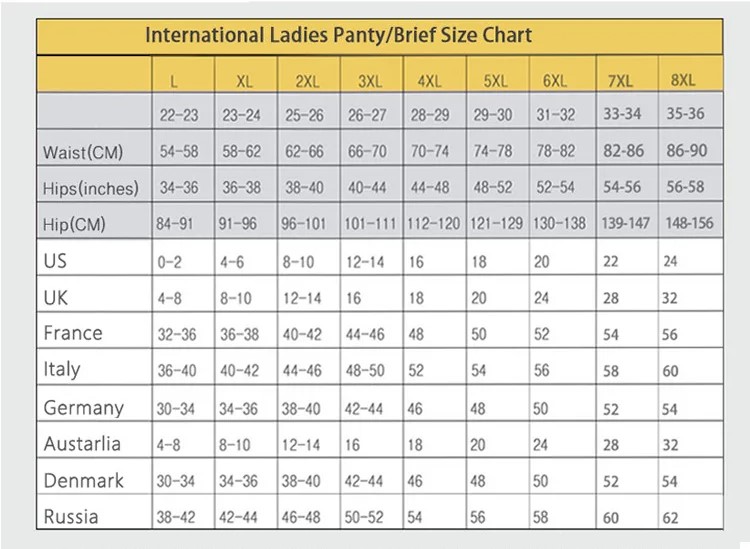Click the 'Hips(inches)' row label
This screenshot has width=750, height=549.
point(91,188)
